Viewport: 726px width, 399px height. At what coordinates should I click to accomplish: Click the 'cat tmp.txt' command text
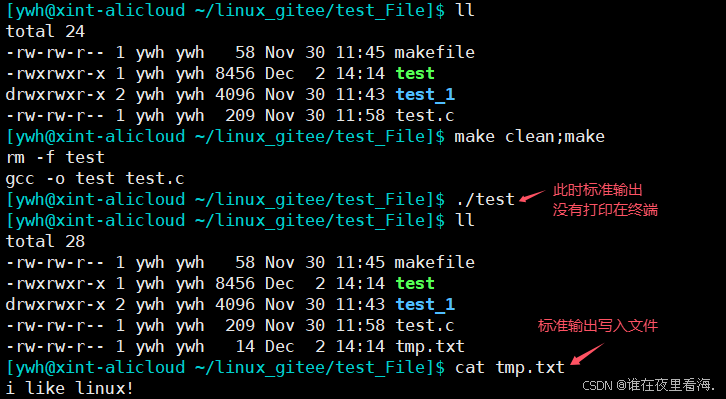tap(510, 368)
